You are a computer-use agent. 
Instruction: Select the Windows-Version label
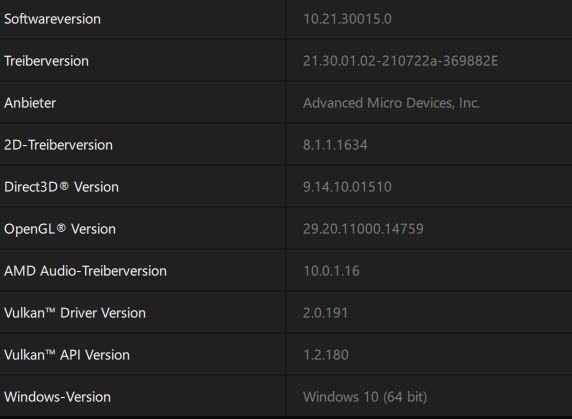click(x=57, y=397)
